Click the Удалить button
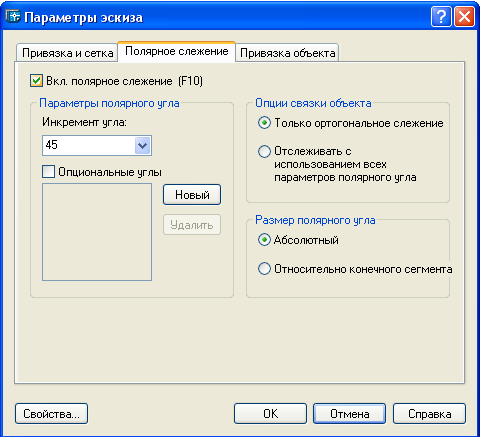The width and height of the screenshot is (481, 437). 192,225
